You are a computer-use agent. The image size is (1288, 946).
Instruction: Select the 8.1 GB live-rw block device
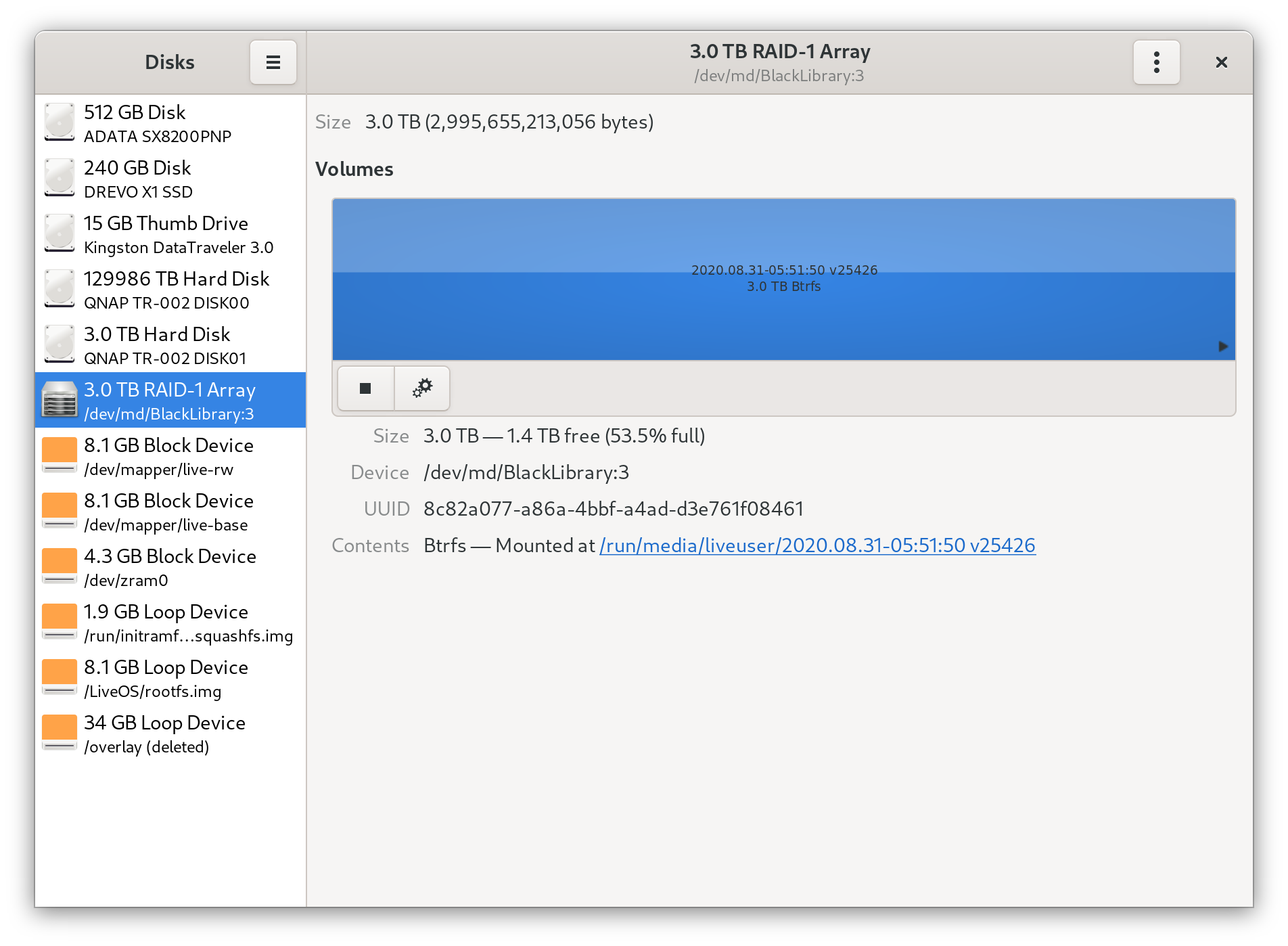click(170, 455)
